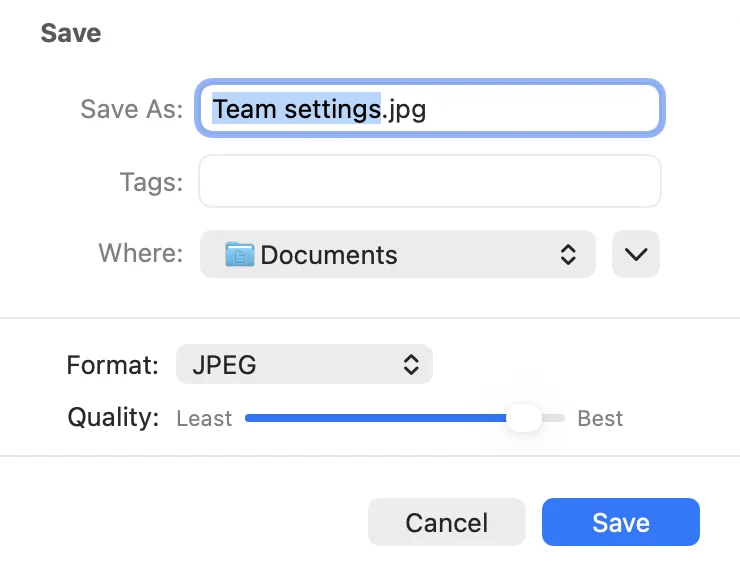The width and height of the screenshot is (740, 586).
Task: Set quality to maximum at the slider's gray end
Action: (561, 418)
